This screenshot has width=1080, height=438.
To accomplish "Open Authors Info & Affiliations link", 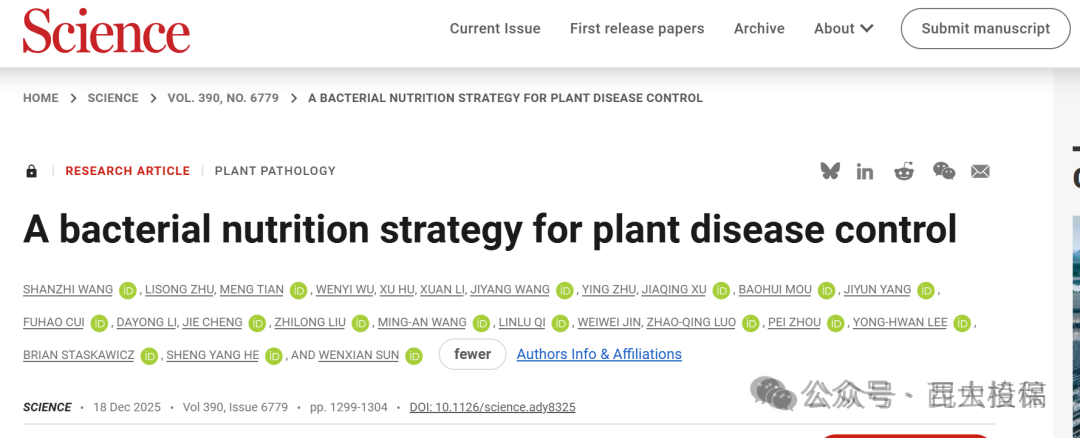I will click(x=599, y=354).
